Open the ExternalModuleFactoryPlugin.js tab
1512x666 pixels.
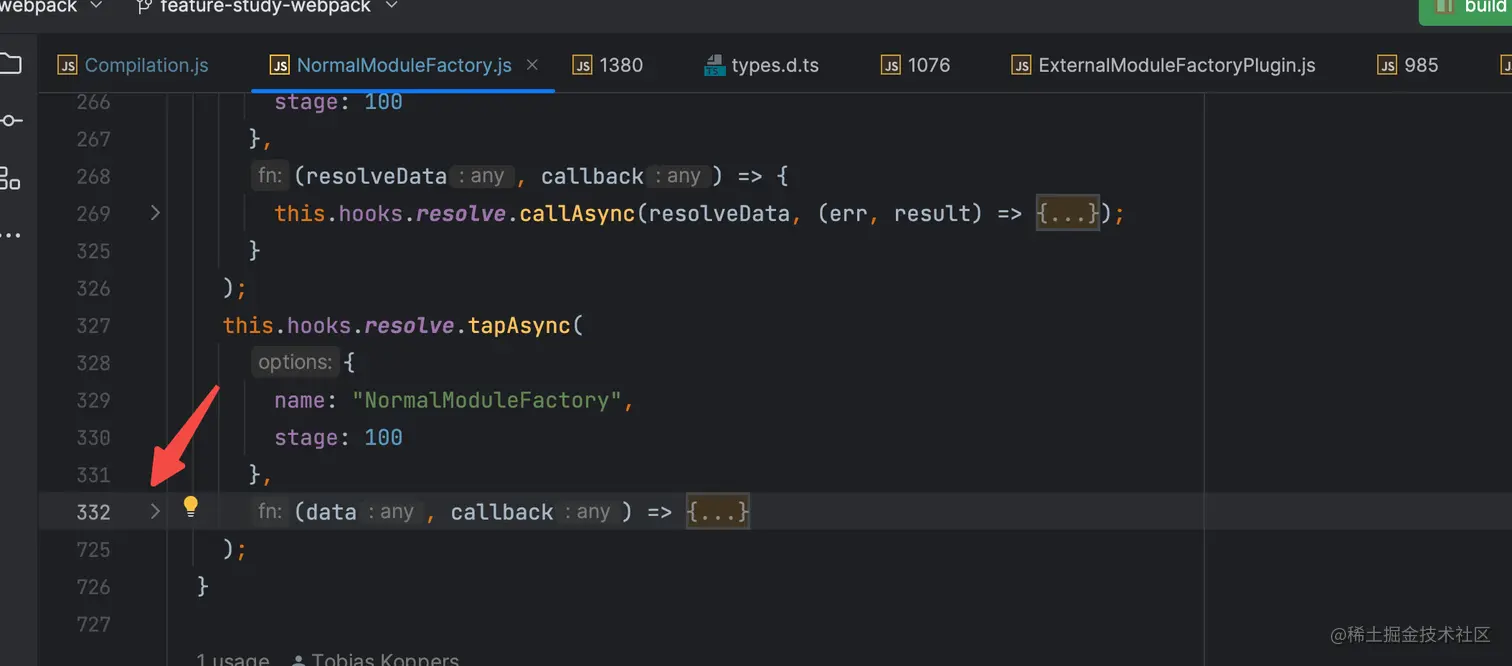click(1163, 65)
